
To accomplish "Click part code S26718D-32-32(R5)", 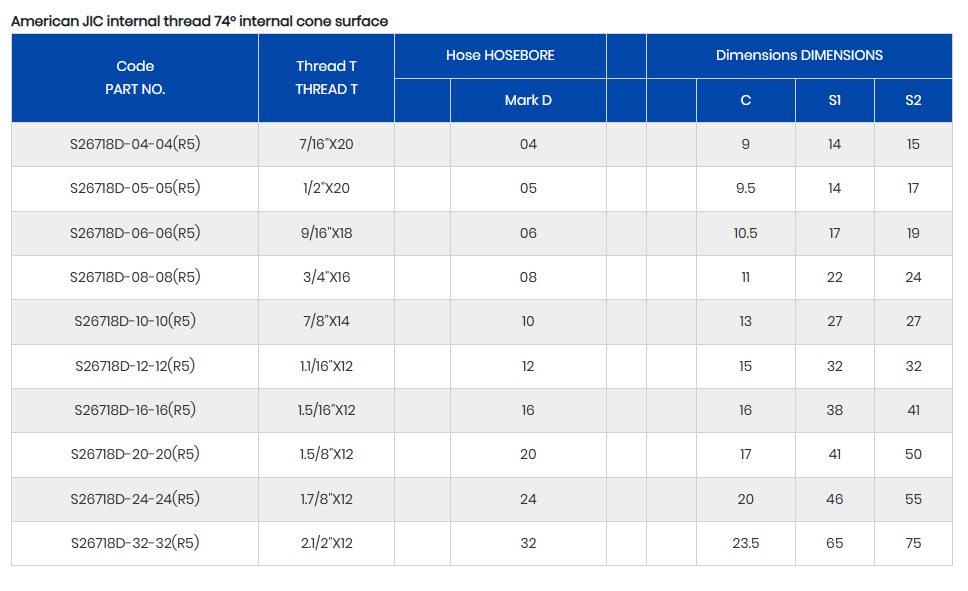I will 135,543.
